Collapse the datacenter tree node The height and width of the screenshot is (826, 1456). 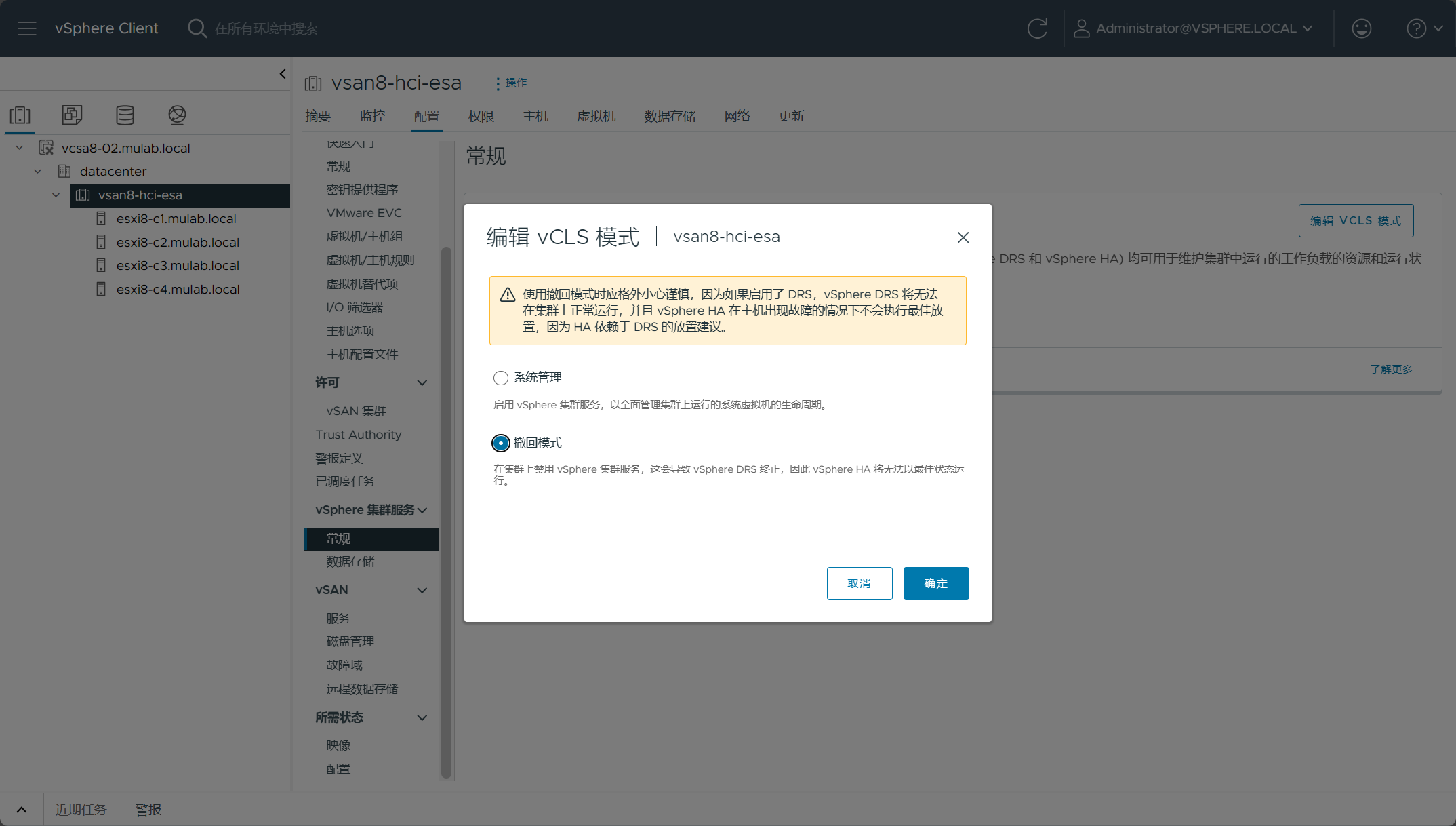38,171
